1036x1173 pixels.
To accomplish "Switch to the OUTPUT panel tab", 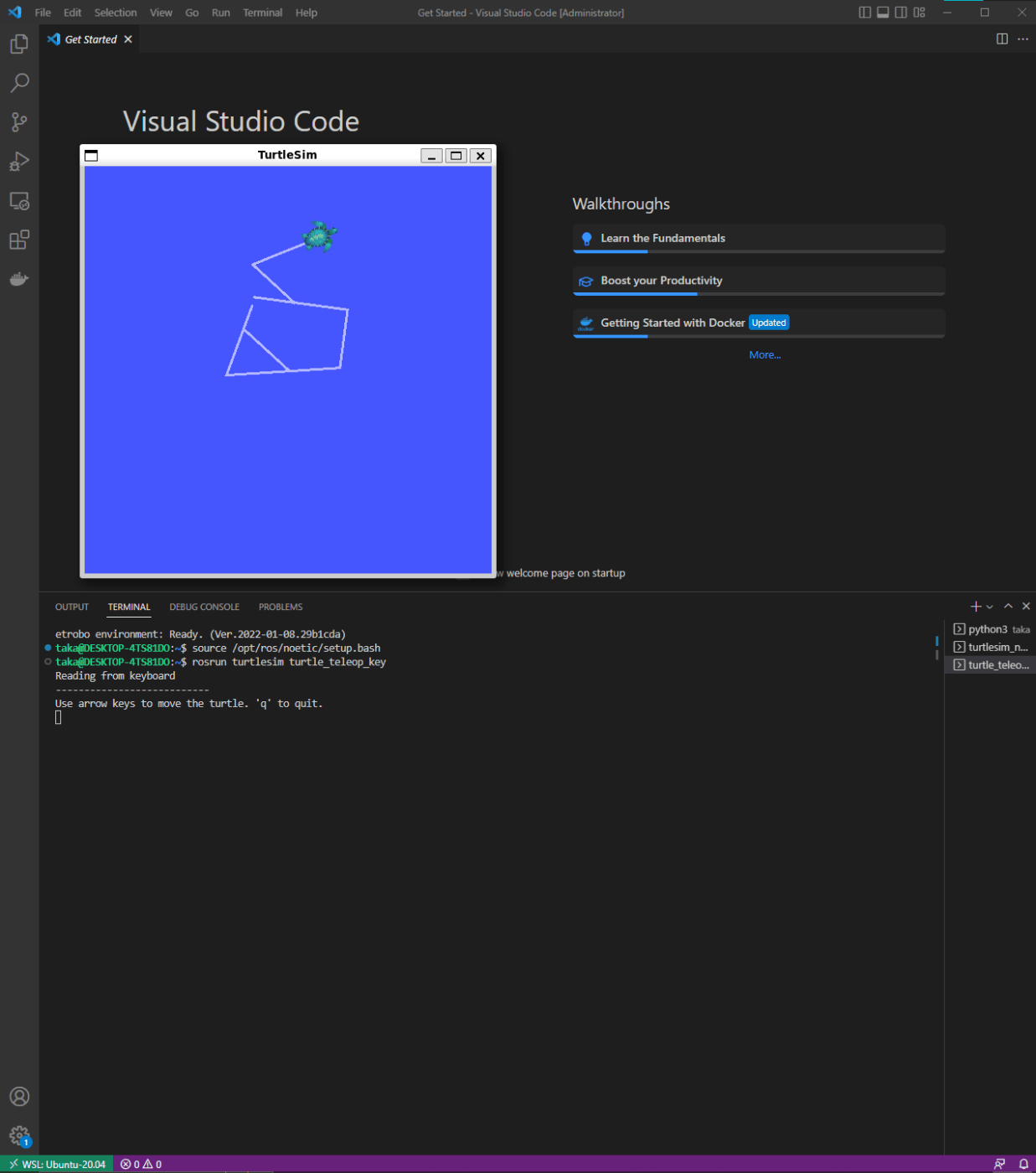I will (x=72, y=607).
